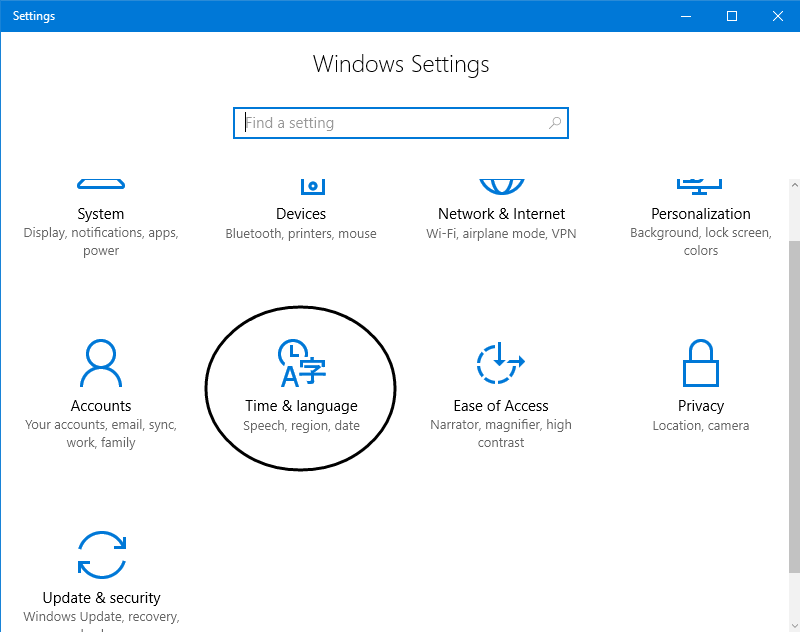This screenshot has height=632, width=800.
Task: Click the Personalization label
Action: pyautogui.click(x=701, y=214)
